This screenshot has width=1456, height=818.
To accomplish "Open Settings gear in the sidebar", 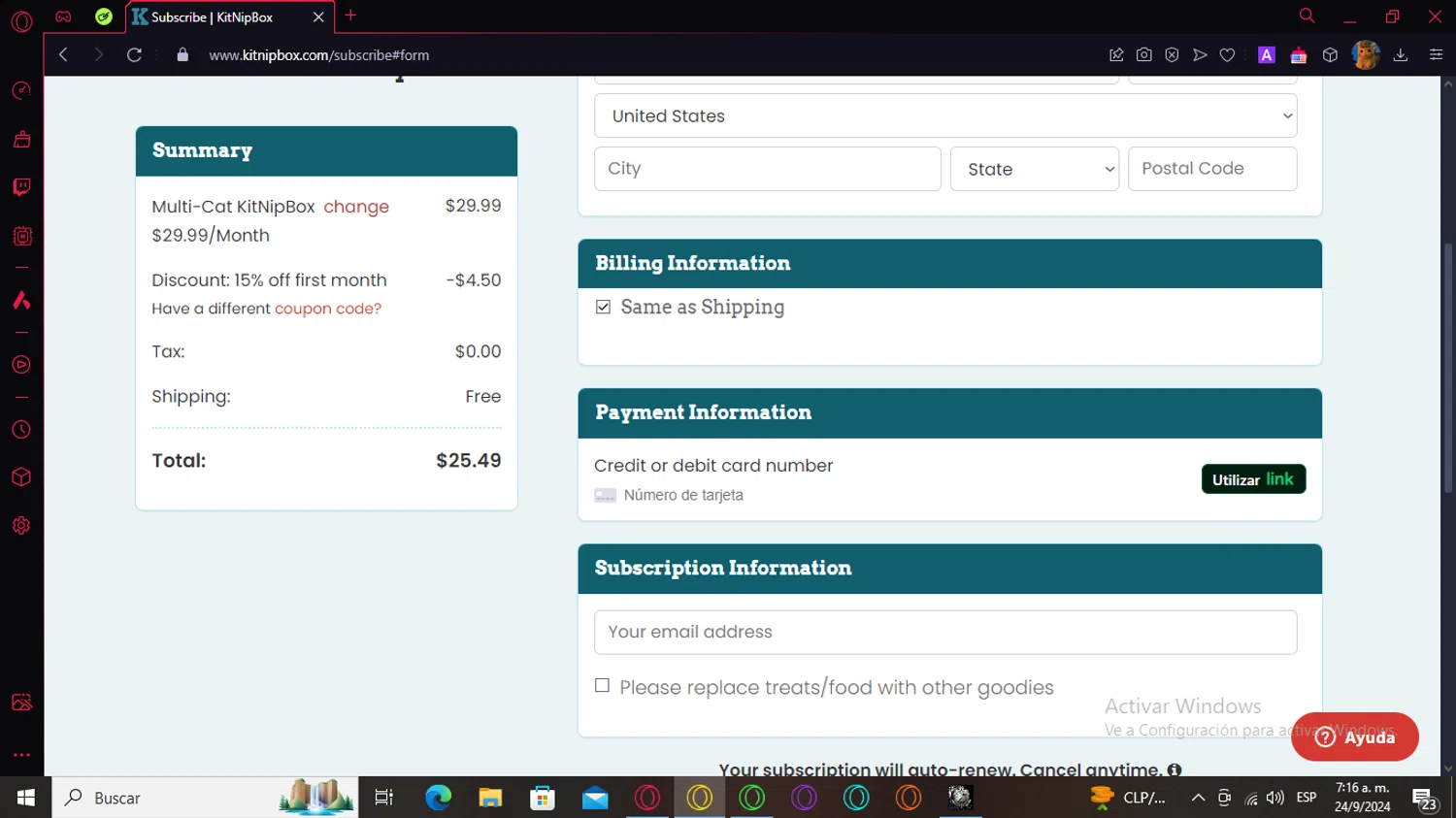I will click(21, 526).
